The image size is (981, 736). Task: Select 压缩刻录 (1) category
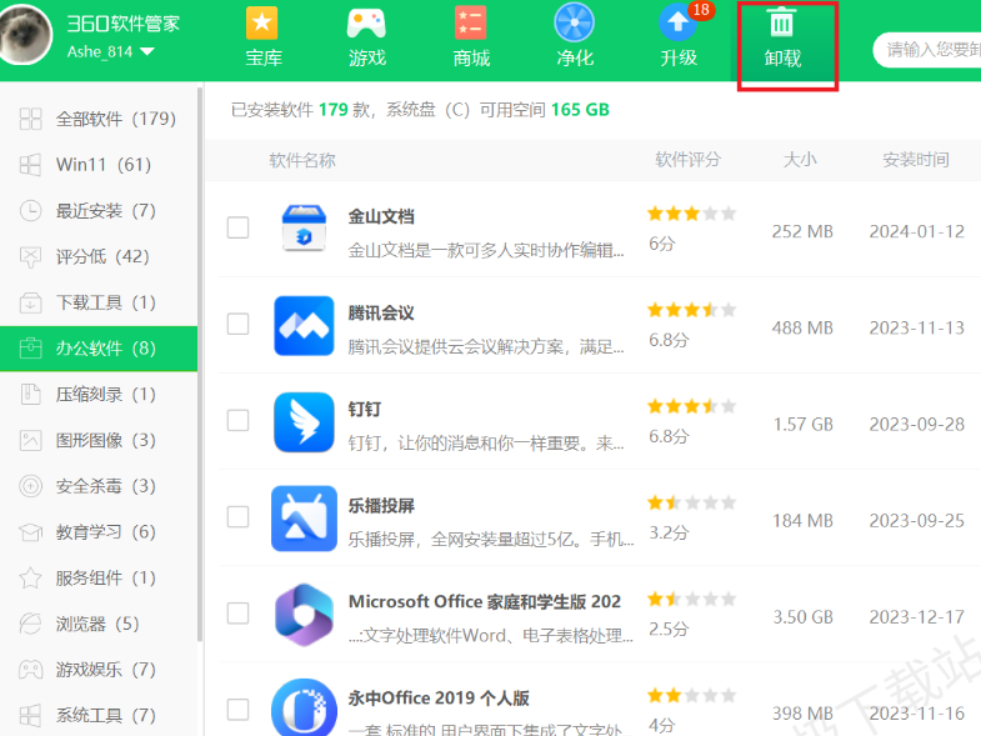click(x=99, y=394)
